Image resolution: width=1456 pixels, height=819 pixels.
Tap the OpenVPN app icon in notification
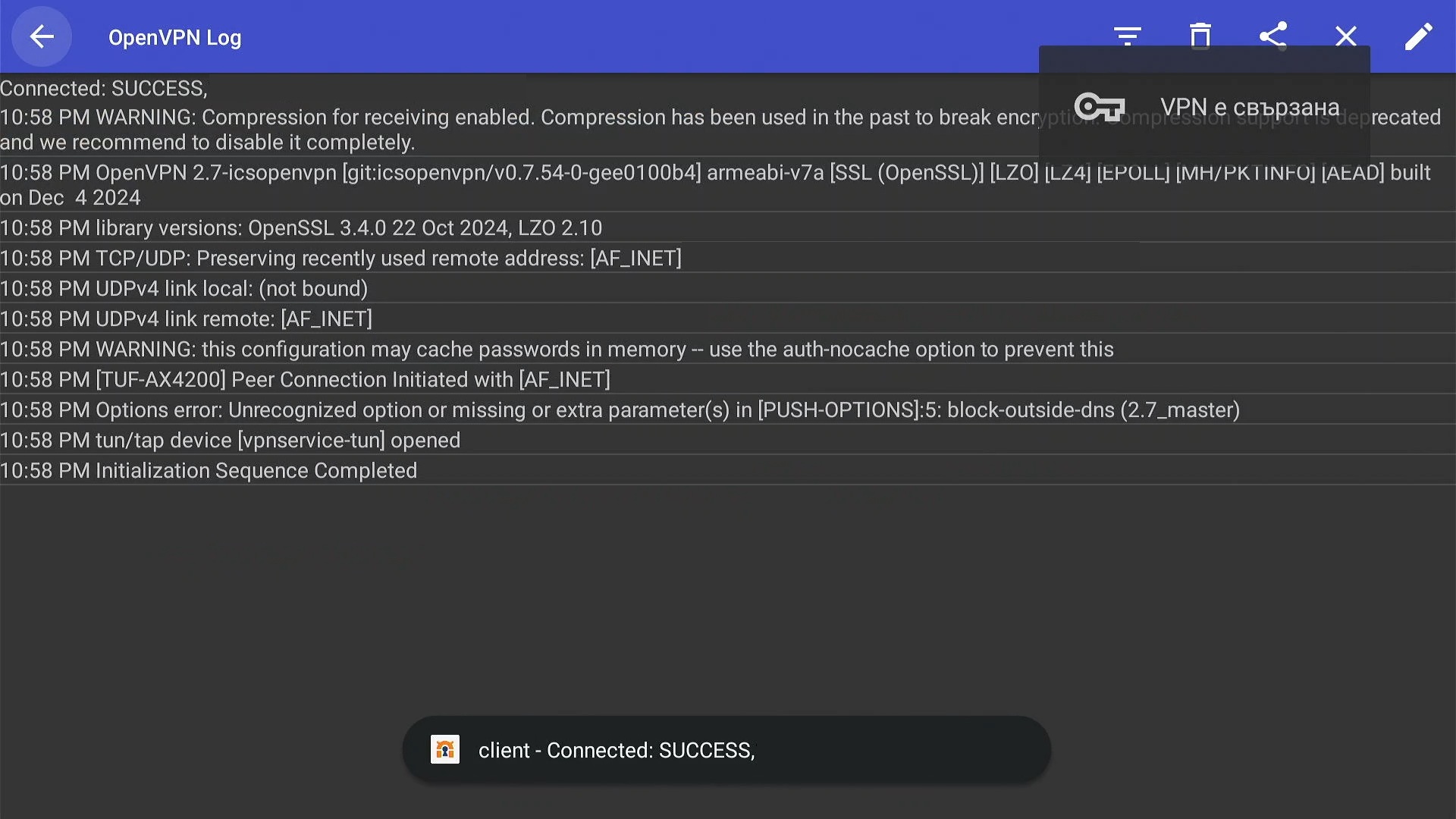click(x=445, y=749)
